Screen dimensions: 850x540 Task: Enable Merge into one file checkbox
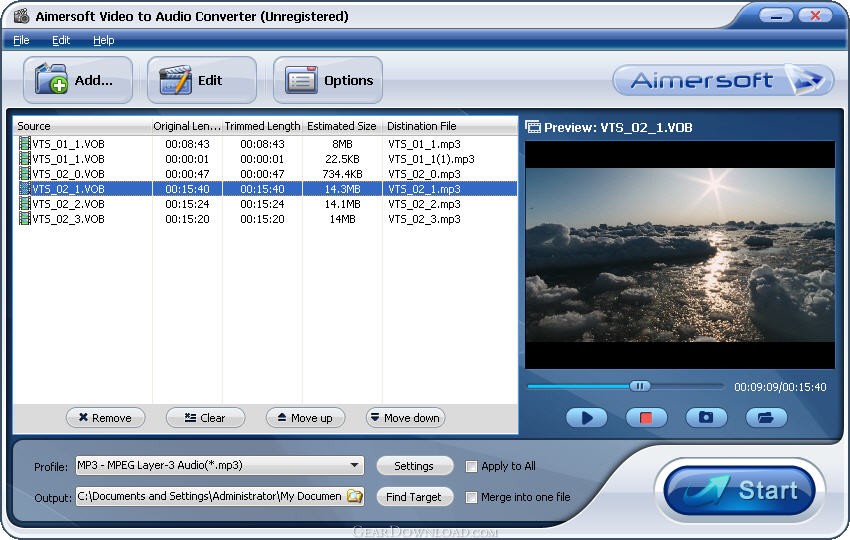point(472,497)
